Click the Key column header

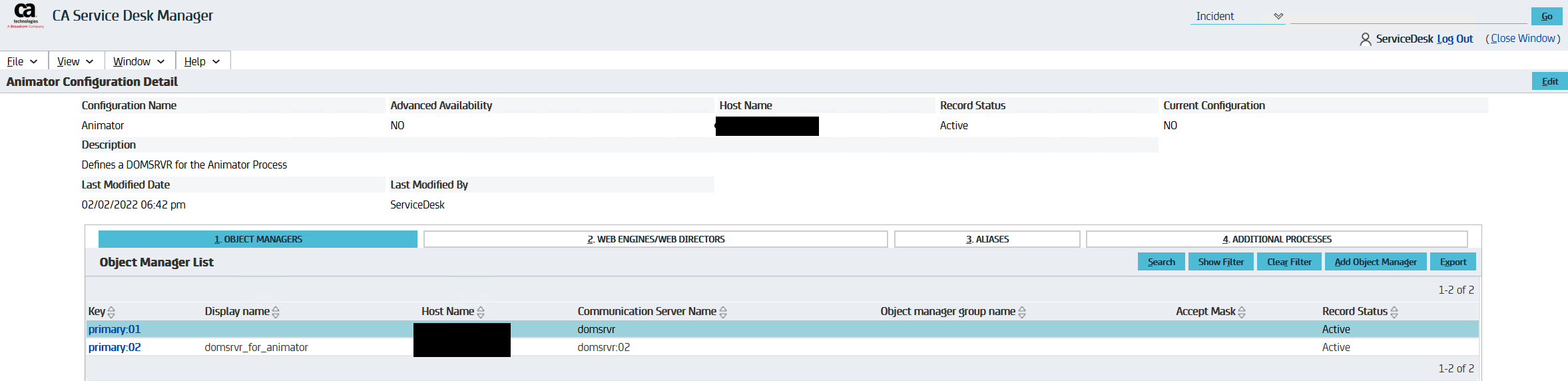point(97,311)
